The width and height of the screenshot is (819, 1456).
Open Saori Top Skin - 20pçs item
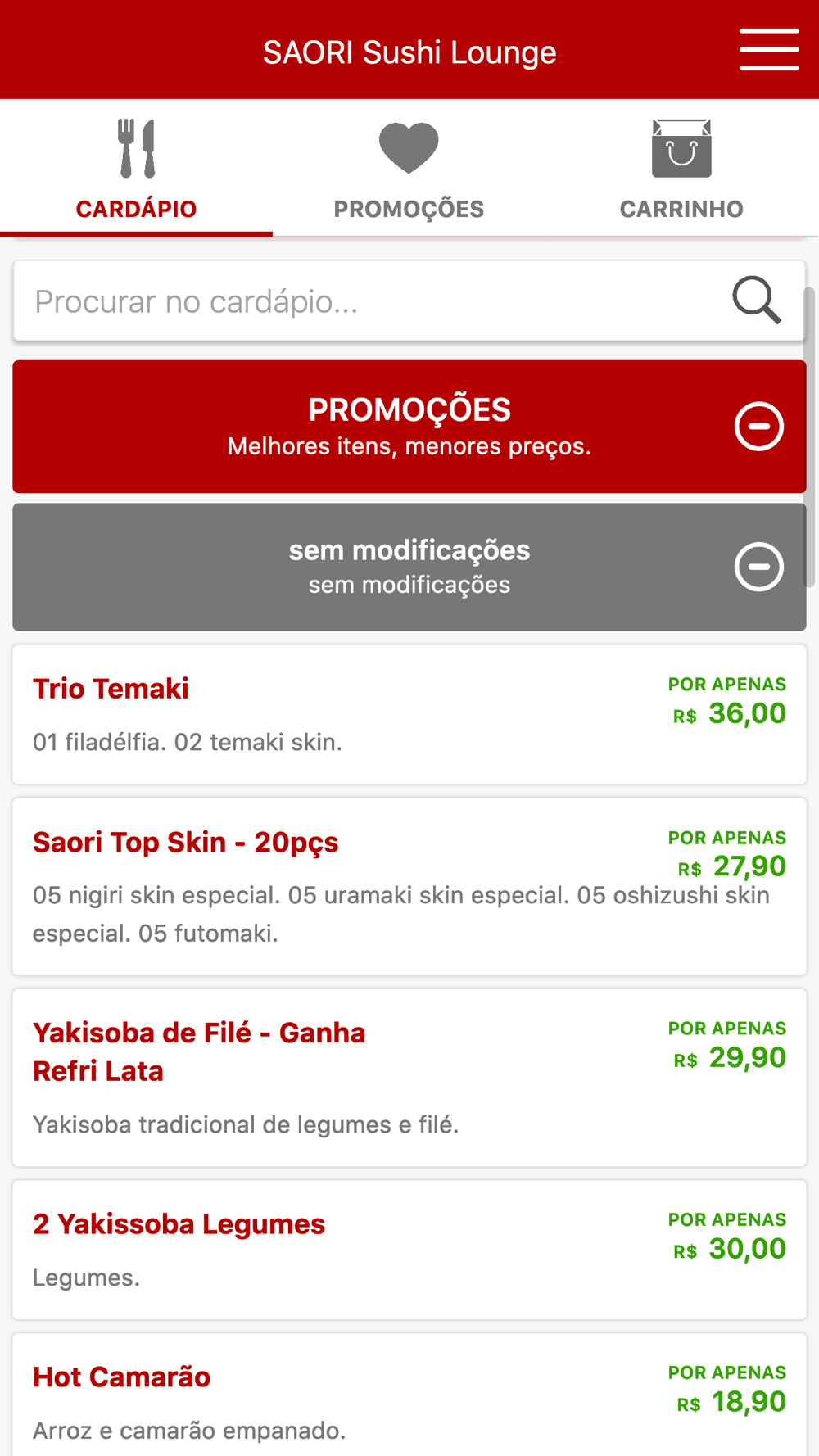pos(186,842)
